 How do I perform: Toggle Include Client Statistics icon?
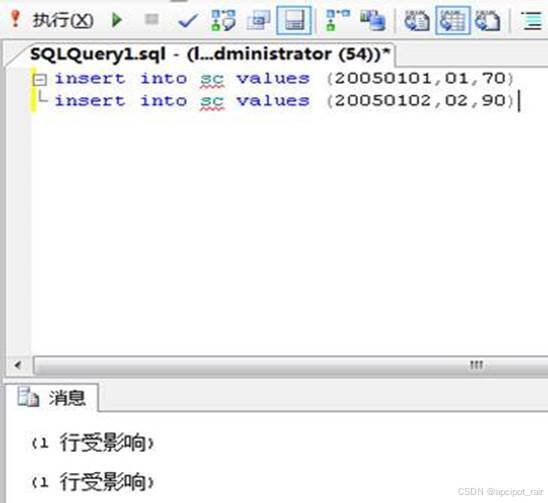pyautogui.click(x=373, y=20)
